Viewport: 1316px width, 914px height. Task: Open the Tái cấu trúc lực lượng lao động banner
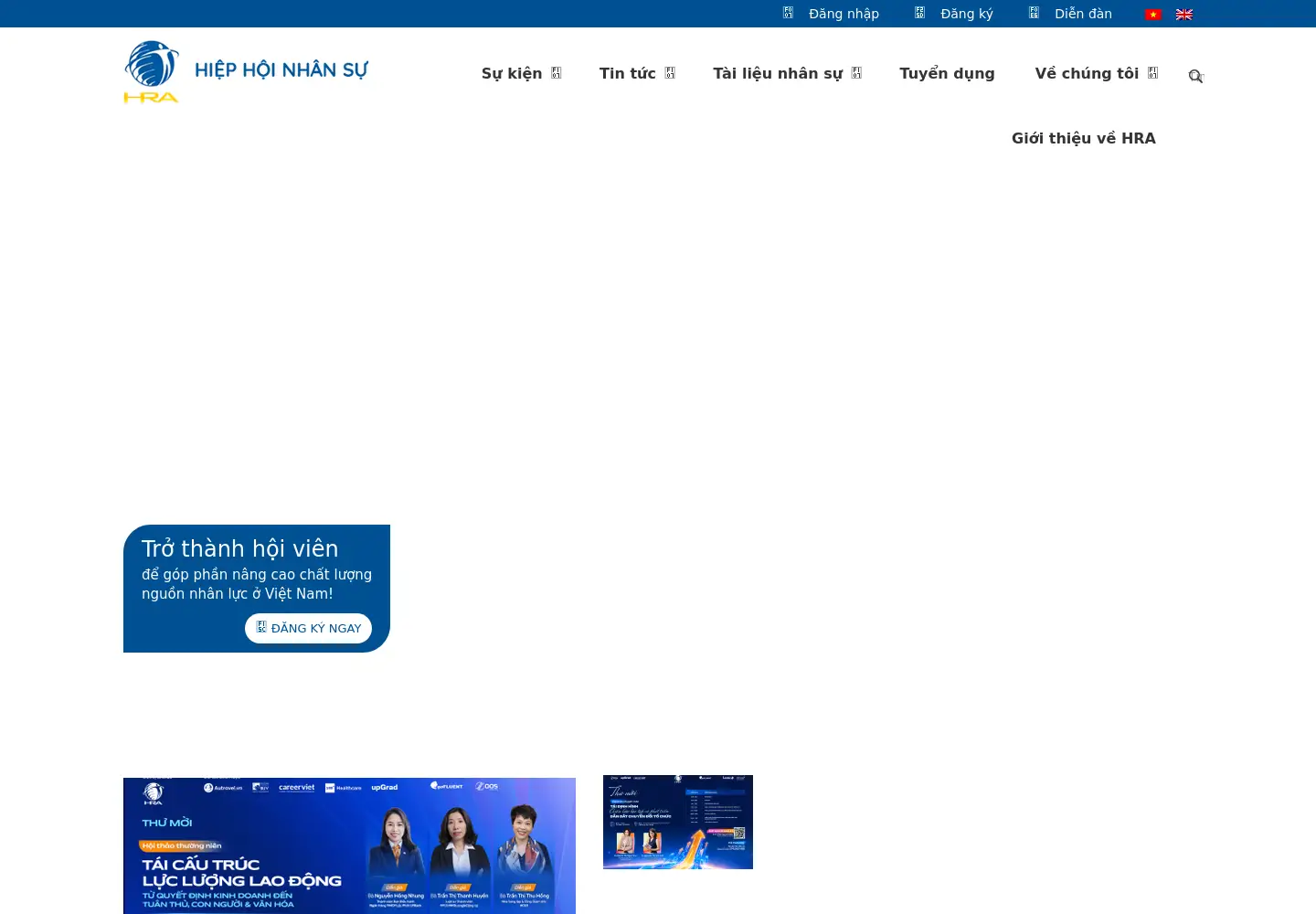pos(349,845)
